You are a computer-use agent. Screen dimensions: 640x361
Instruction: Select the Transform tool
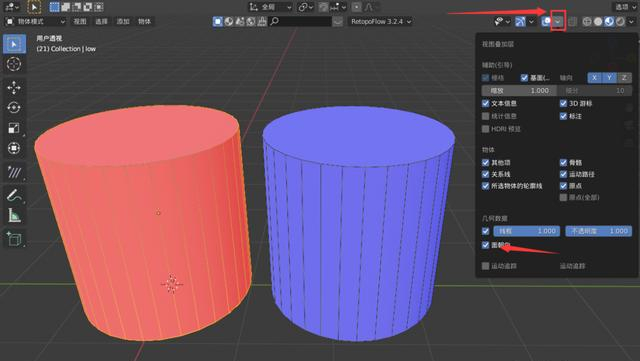(14, 148)
